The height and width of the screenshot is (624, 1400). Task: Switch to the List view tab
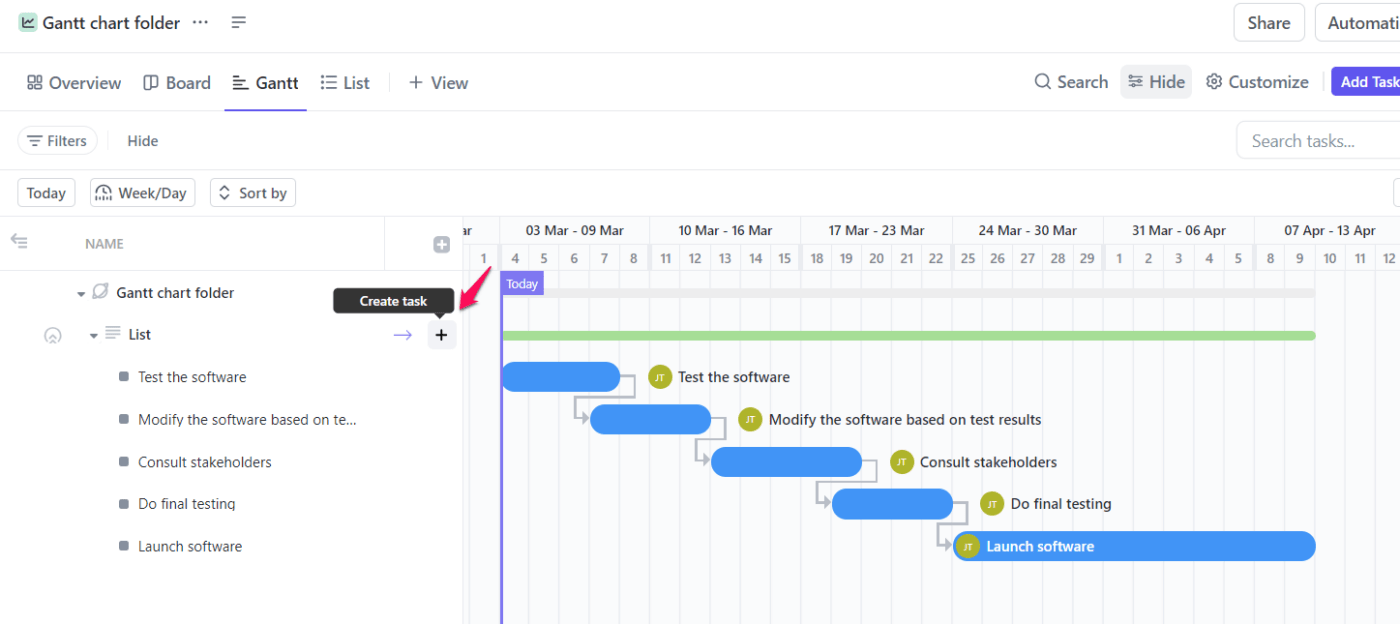click(x=345, y=83)
